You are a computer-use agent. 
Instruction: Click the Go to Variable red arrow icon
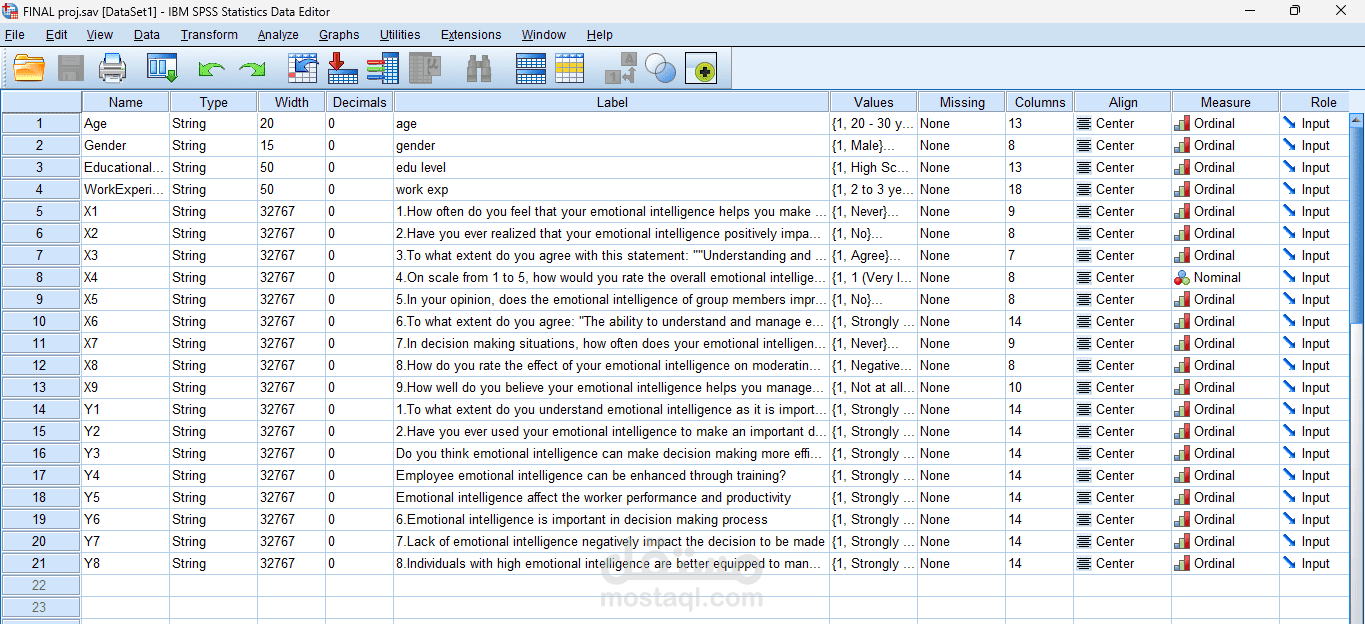[342, 68]
